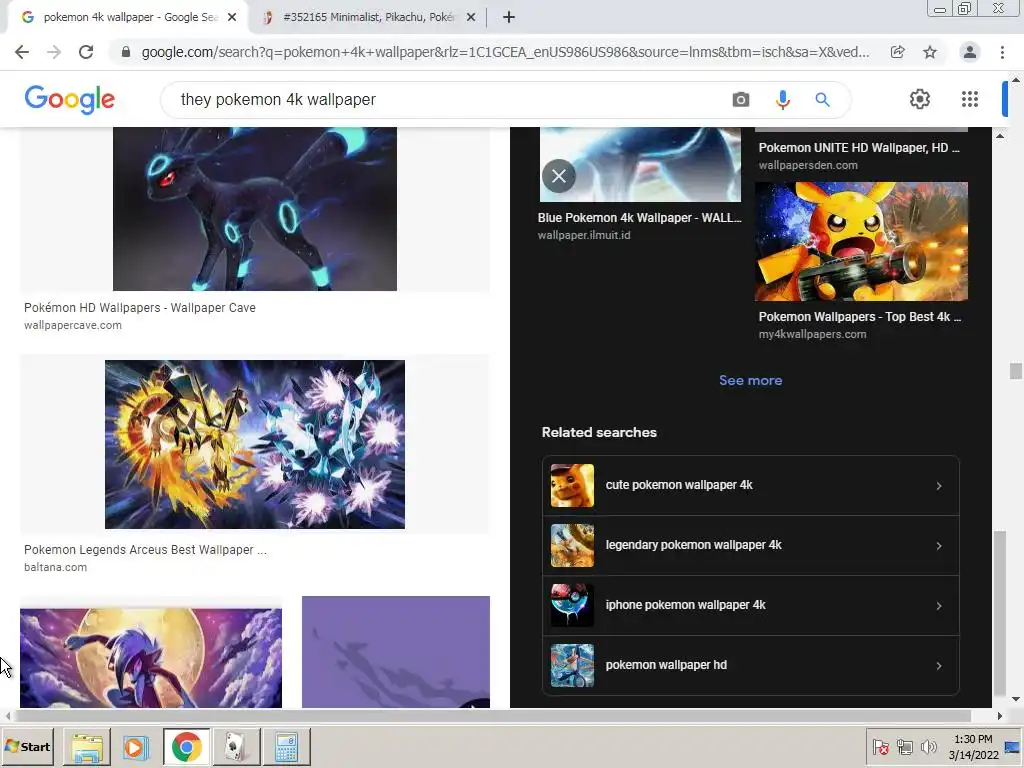1024x768 pixels.
Task: Close the #352165 Minimalist Pikachu tab
Action: click(471, 18)
